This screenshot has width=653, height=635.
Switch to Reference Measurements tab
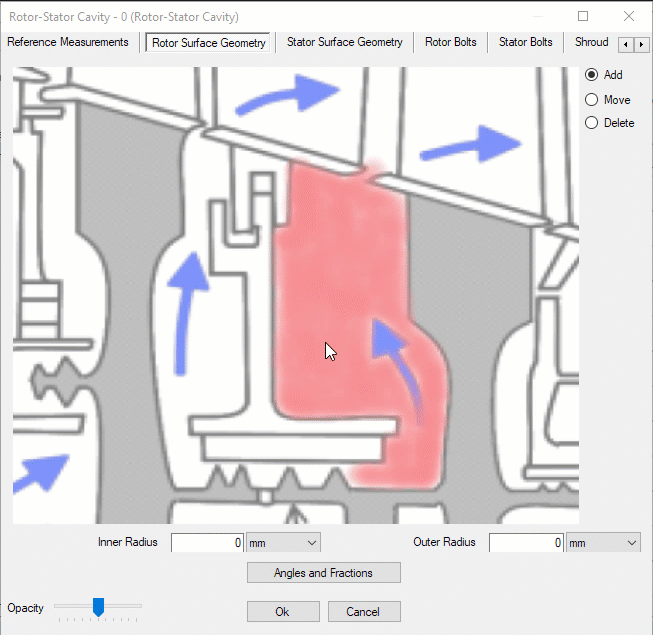[x=68, y=43]
